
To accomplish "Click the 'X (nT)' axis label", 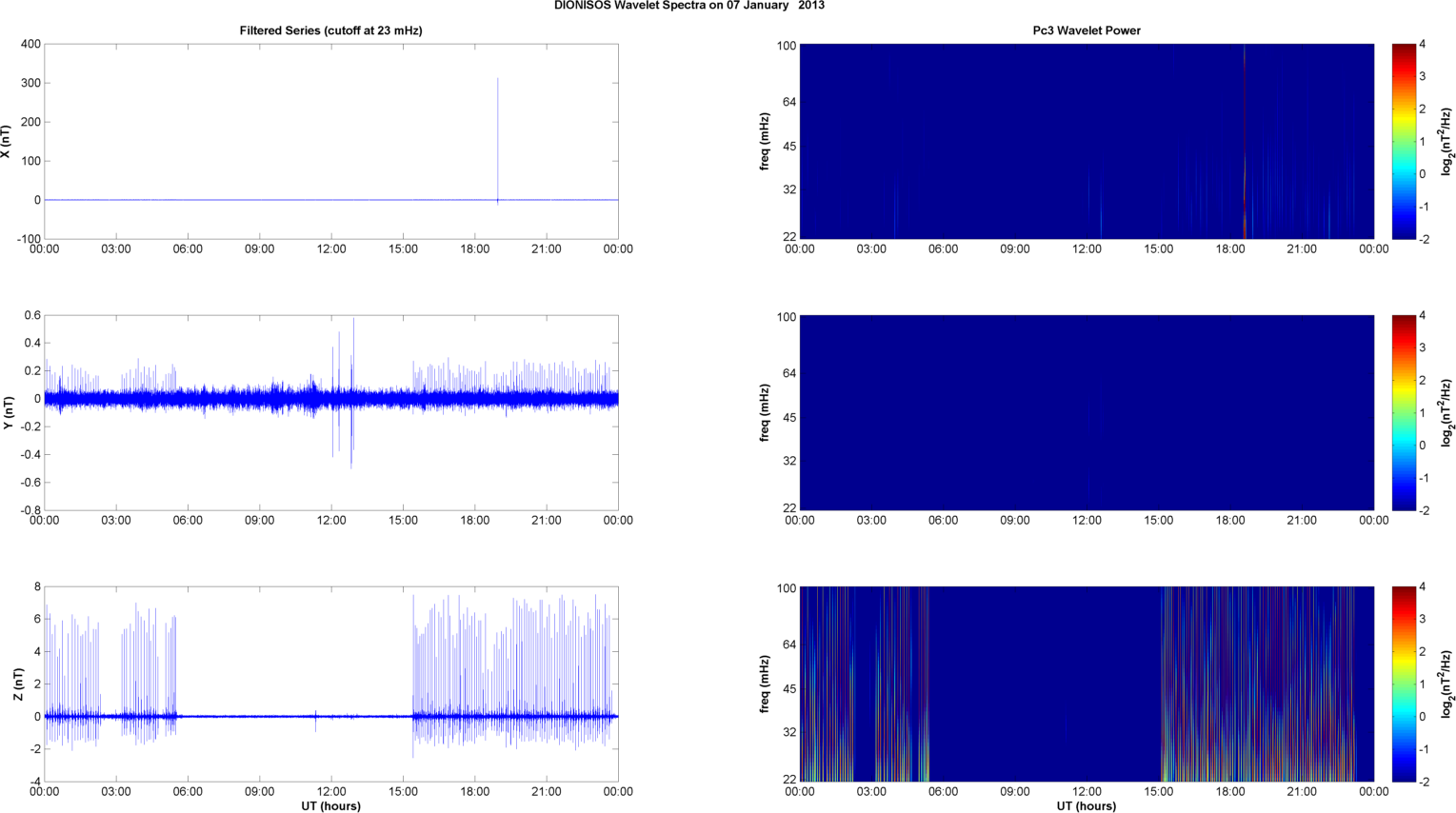I will pos(6,142).
